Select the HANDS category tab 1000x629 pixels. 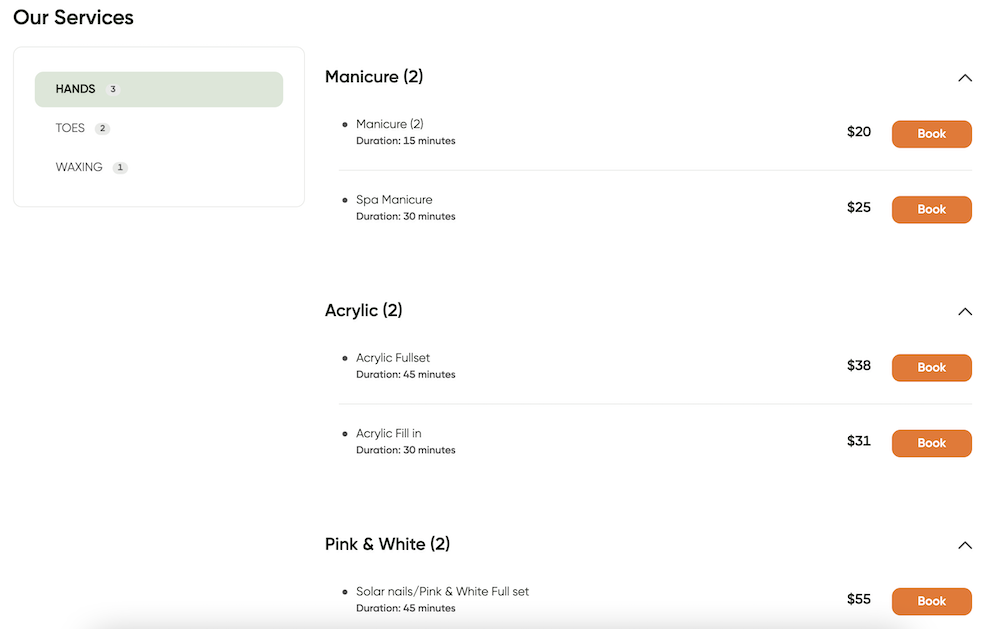click(159, 89)
